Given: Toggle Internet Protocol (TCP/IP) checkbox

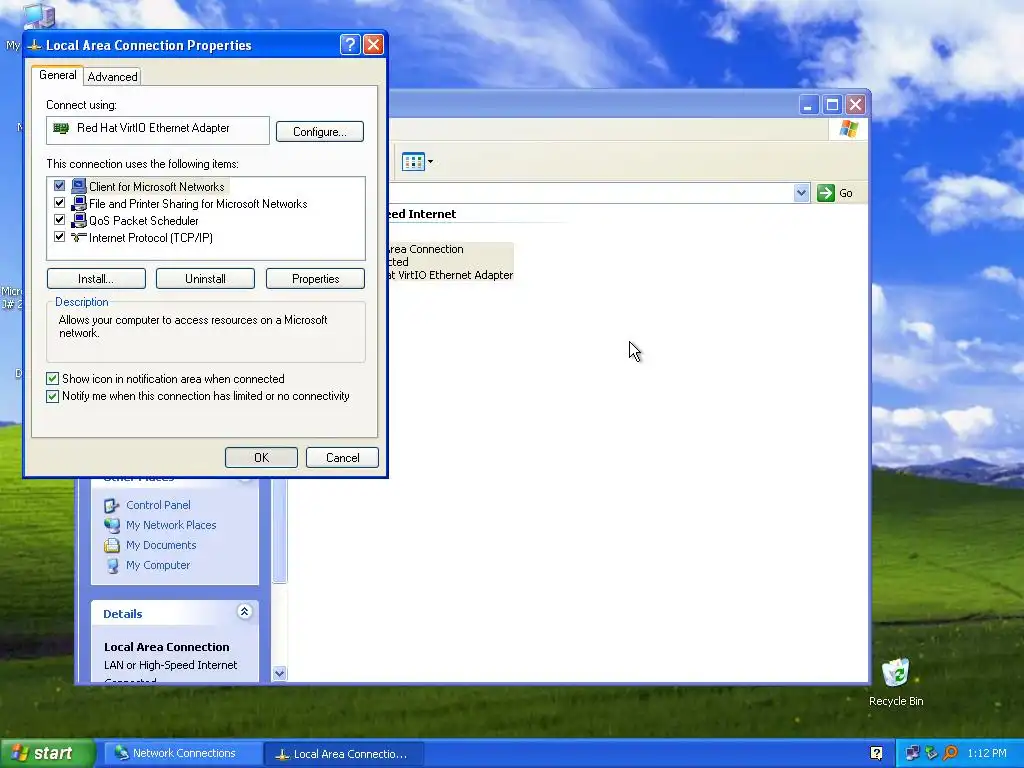Looking at the screenshot, I should 59,237.
